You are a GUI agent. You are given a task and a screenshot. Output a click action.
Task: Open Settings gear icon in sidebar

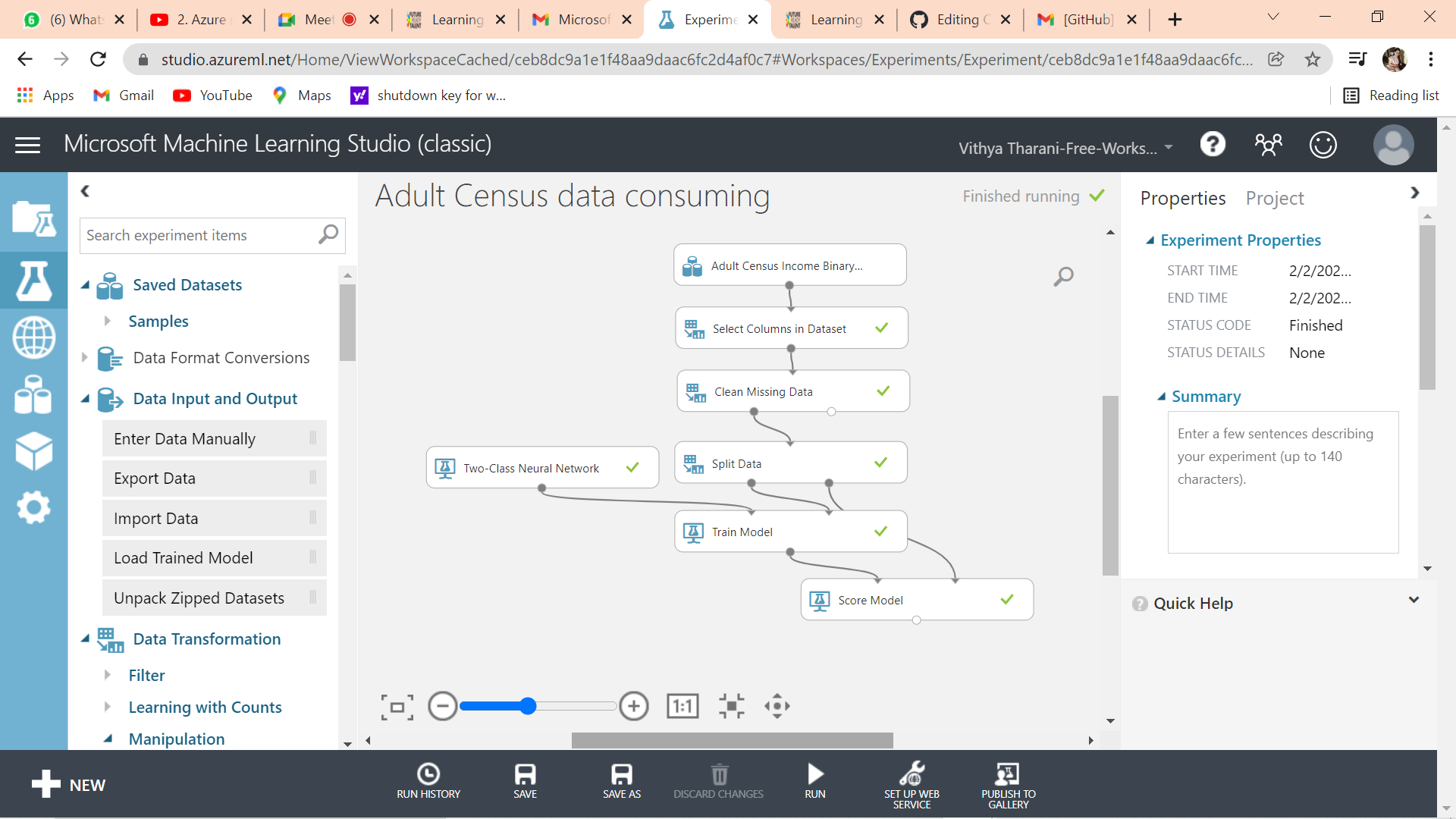pos(33,507)
